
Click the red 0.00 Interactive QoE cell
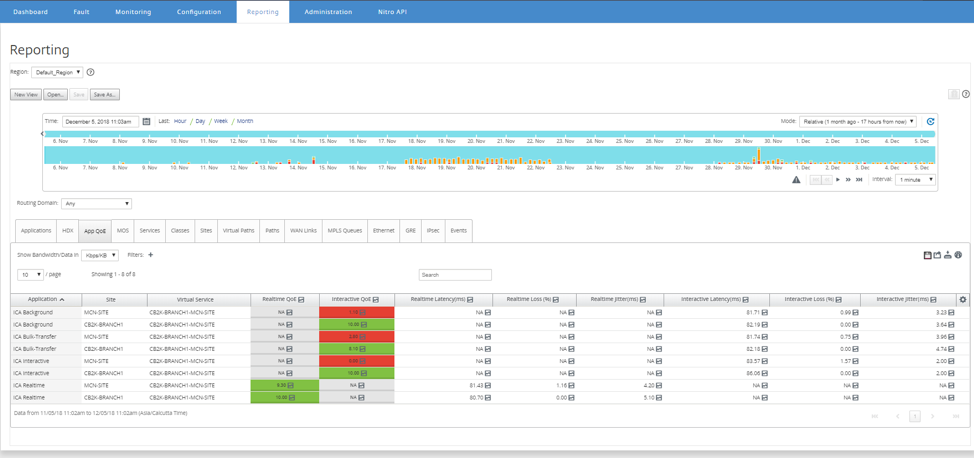pos(357,361)
